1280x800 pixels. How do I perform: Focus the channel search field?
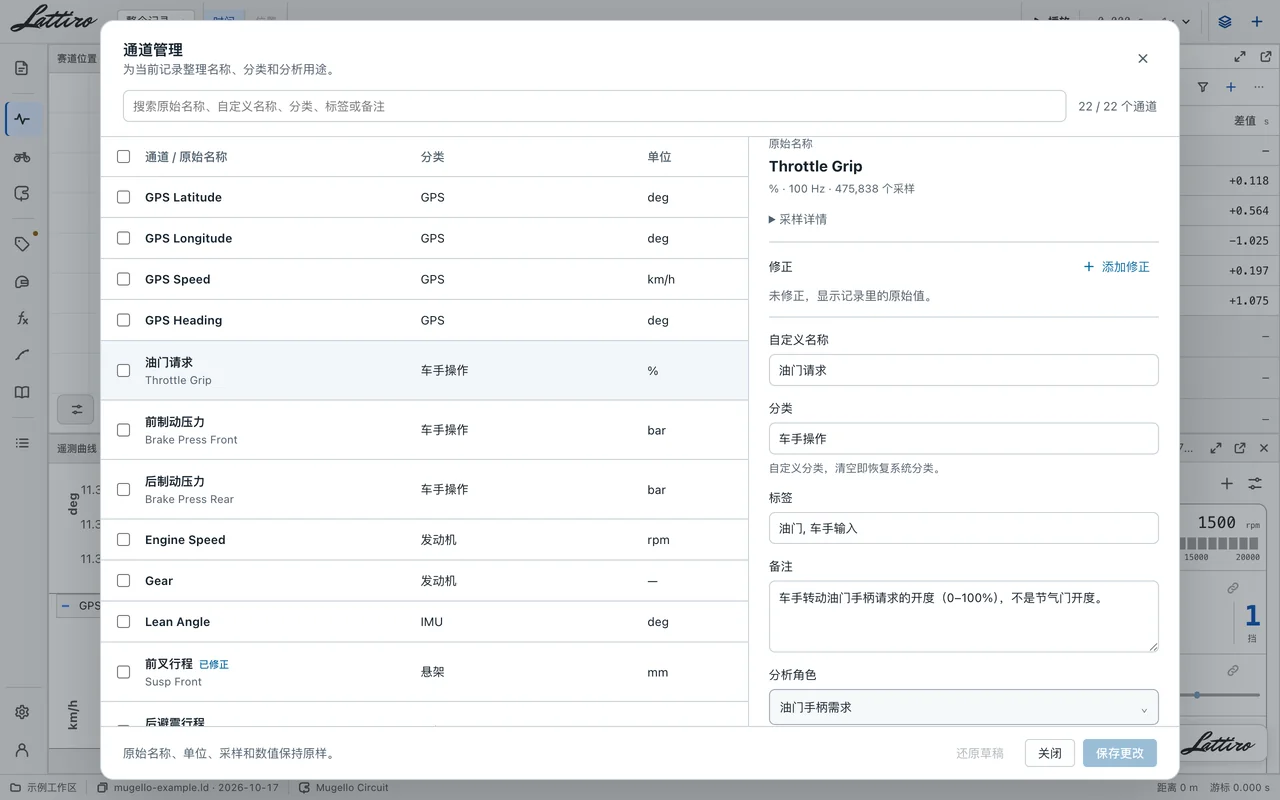click(594, 106)
